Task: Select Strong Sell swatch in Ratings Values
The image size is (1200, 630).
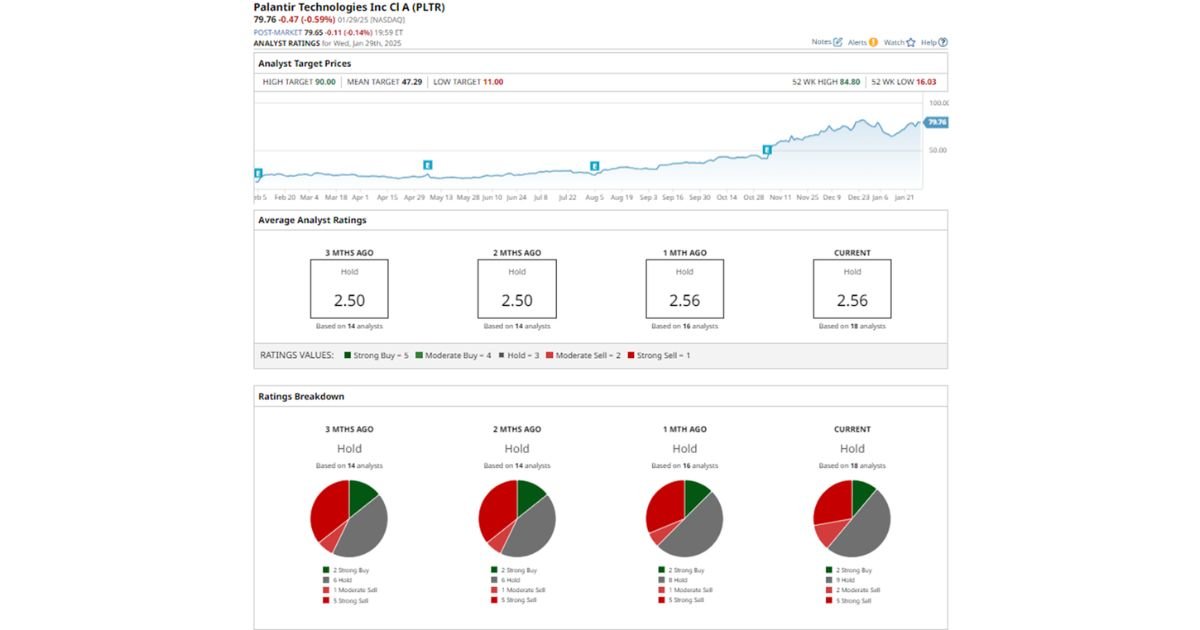Action: coord(630,355)
